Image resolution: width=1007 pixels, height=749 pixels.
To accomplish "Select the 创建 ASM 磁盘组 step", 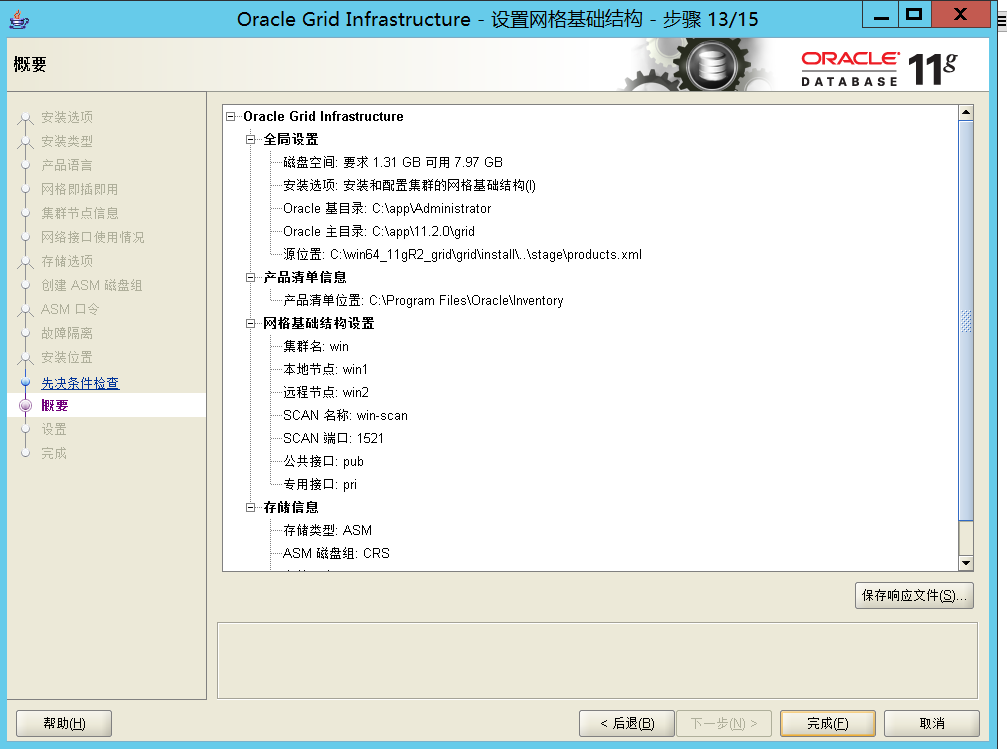I will tap(92, 285).
